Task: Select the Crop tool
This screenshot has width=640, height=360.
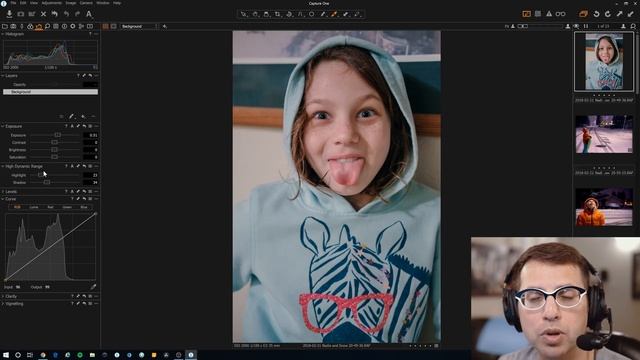Action: (x=278, y=14)
